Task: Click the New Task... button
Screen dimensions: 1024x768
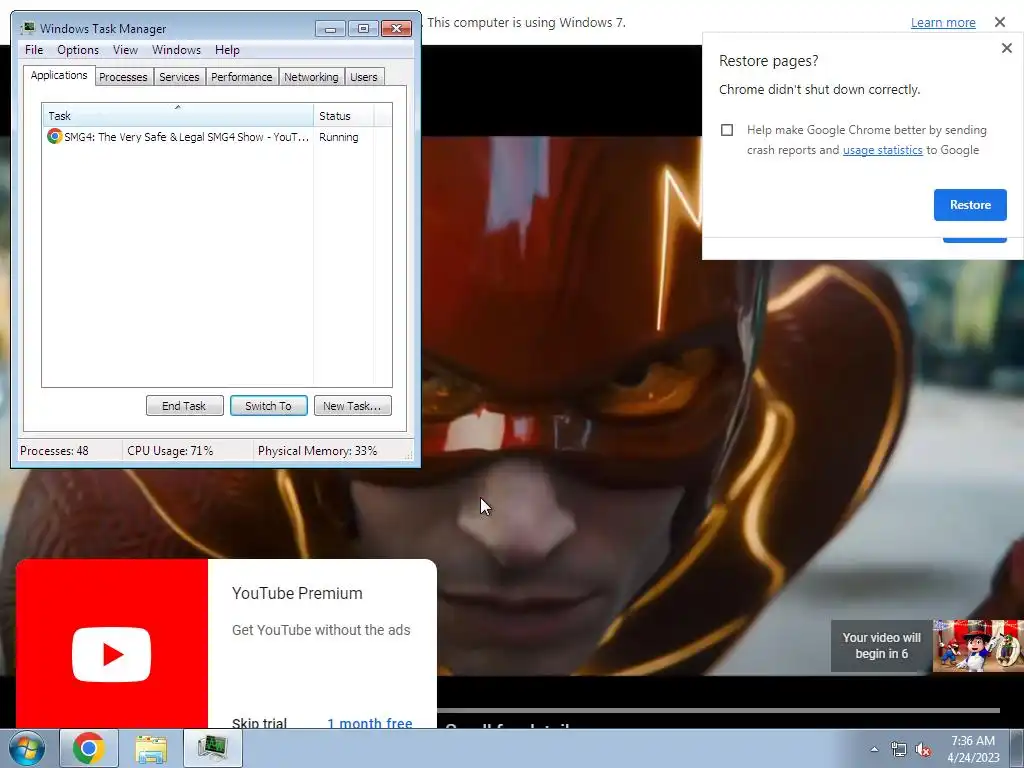Action: pos(353,406)
